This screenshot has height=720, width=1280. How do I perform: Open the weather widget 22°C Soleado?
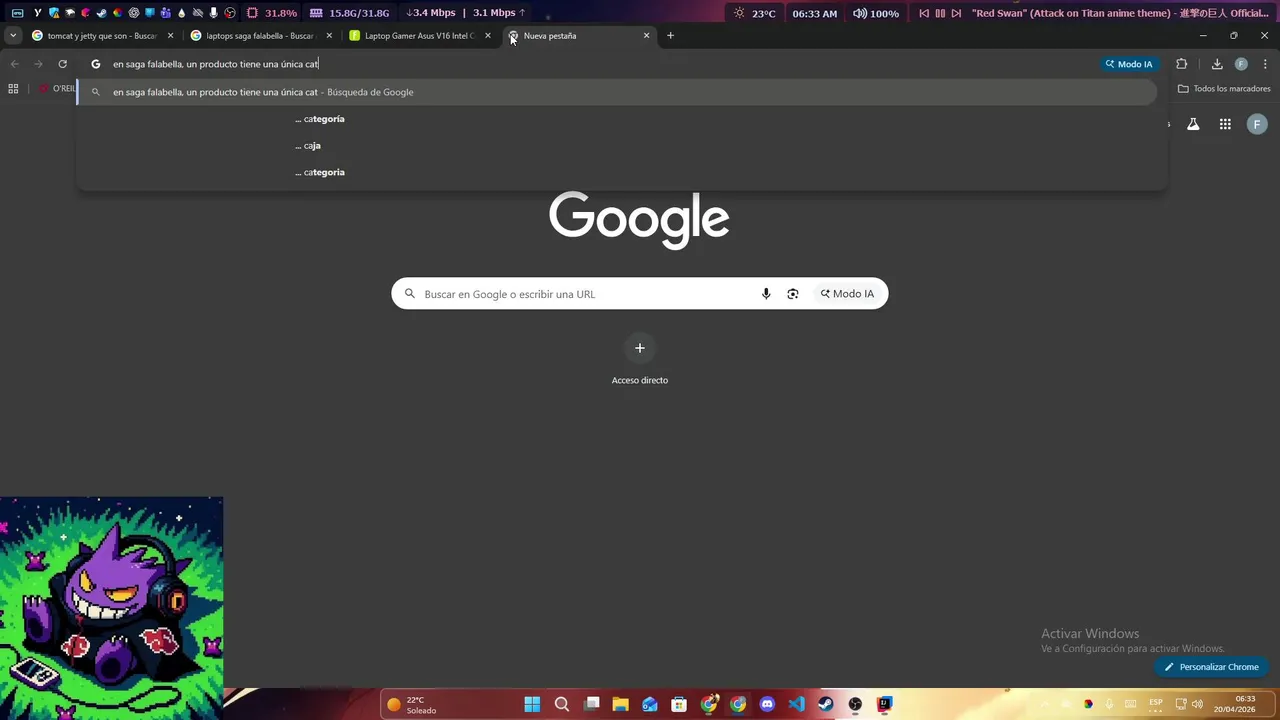click(413, 705)
